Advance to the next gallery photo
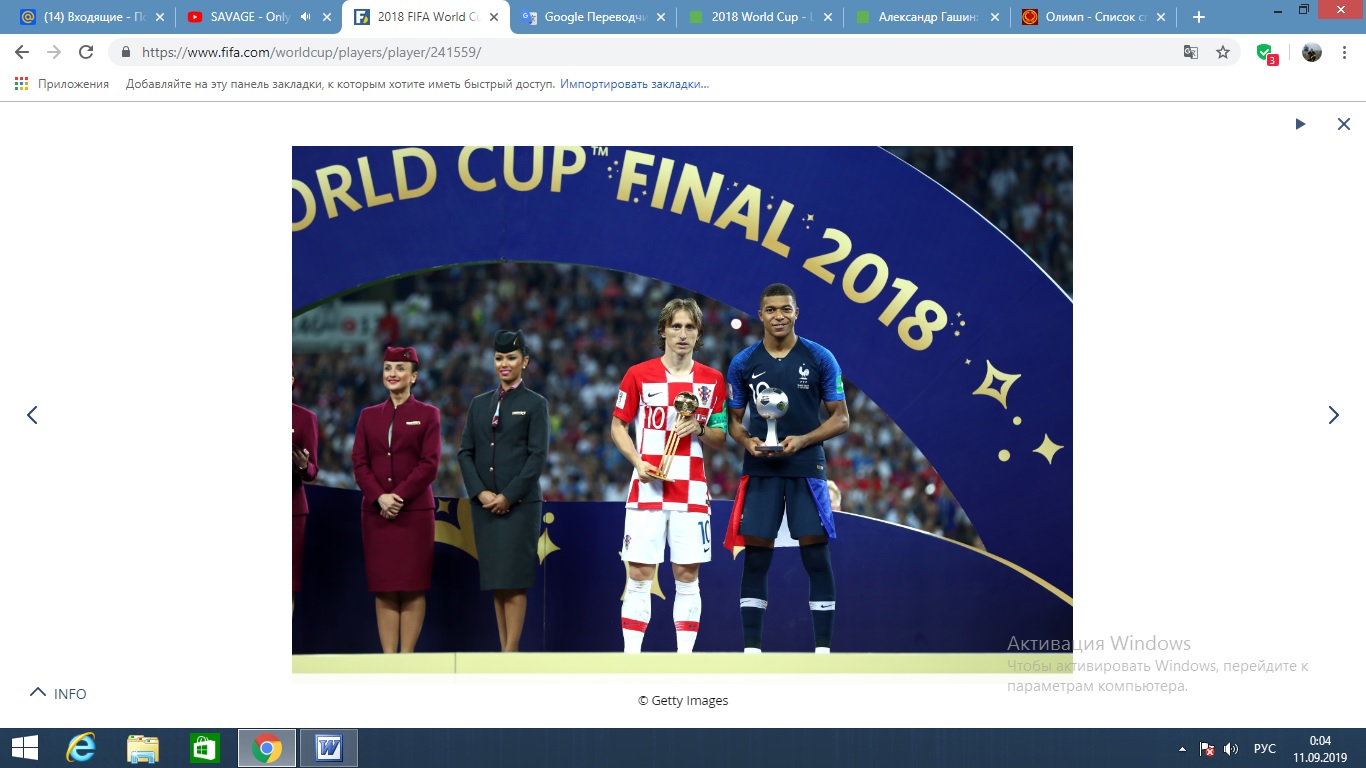Screen dimensions: 1366x768 coord(1333,415)
